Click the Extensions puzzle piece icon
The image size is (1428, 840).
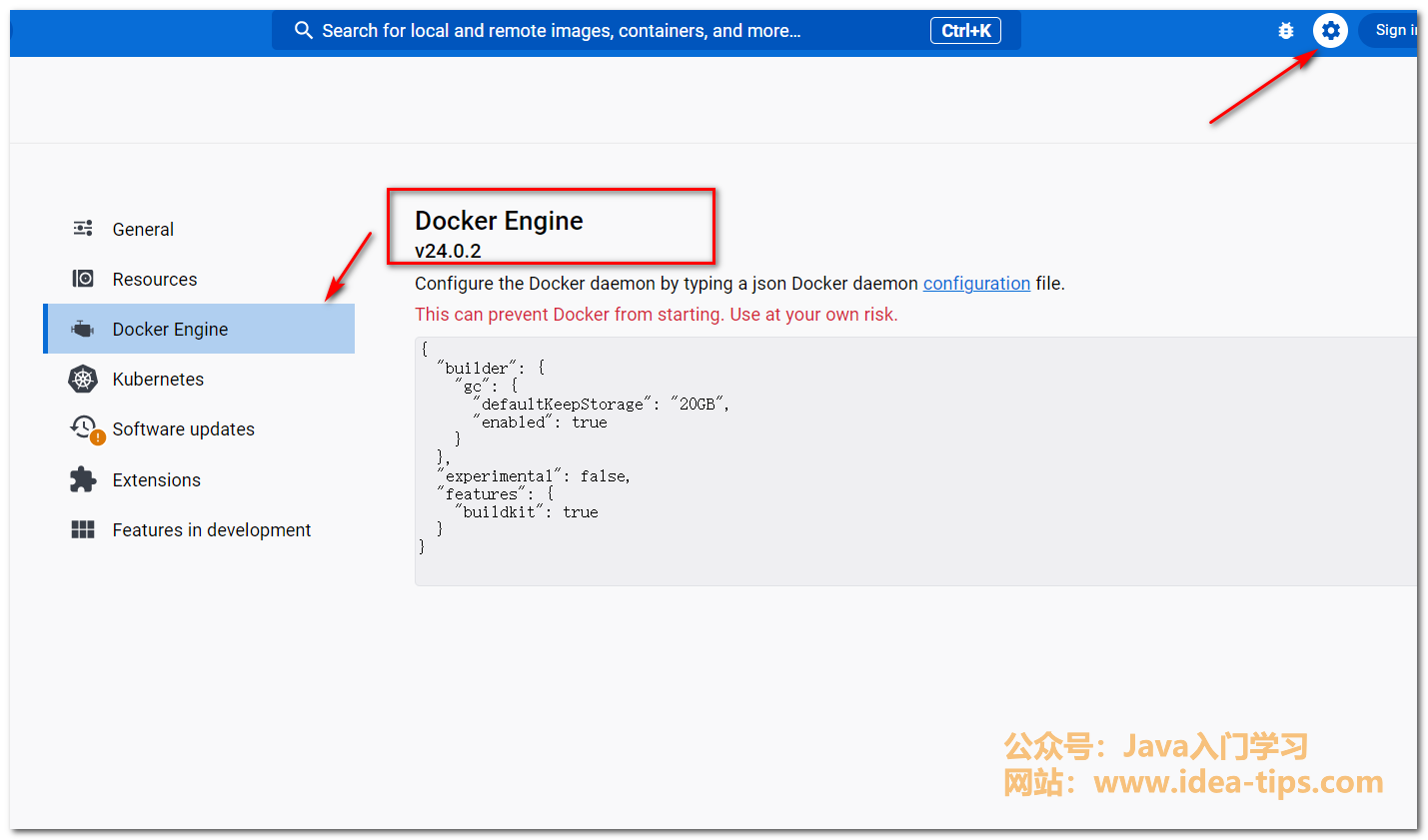[x=83, y=480]
